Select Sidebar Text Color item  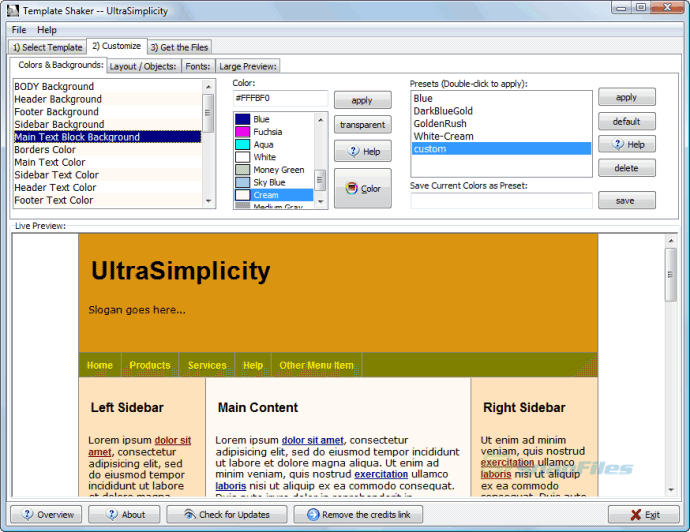point(107,175)
